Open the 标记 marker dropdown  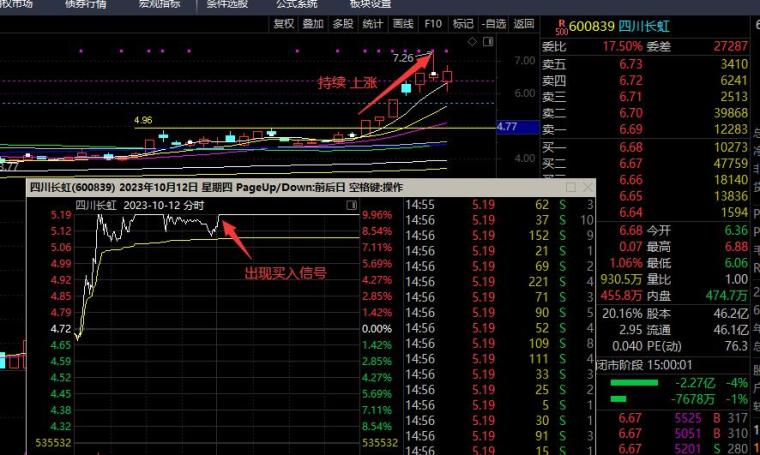(463, 23)
